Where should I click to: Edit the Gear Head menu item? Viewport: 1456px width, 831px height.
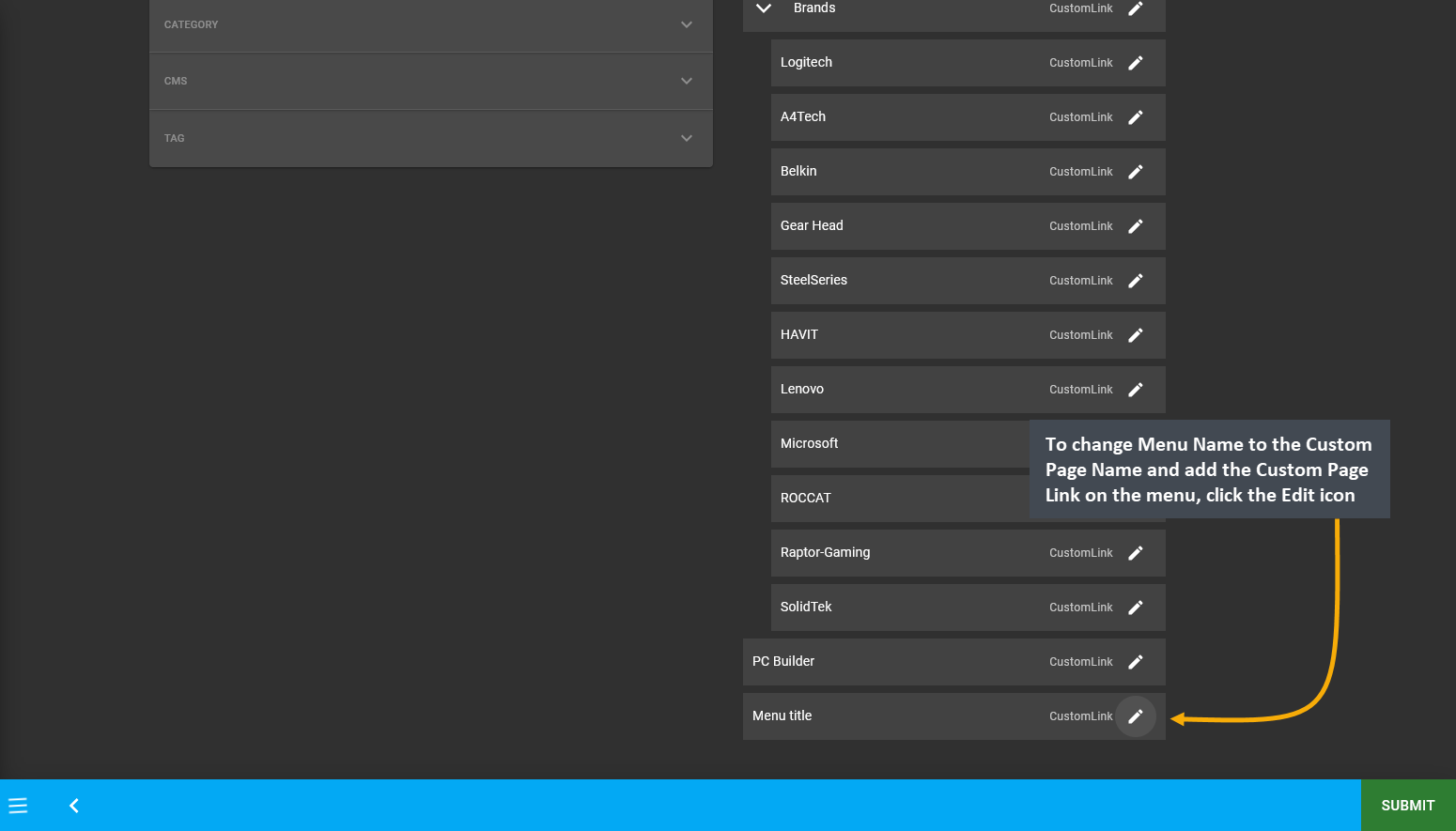(1135, 226)
